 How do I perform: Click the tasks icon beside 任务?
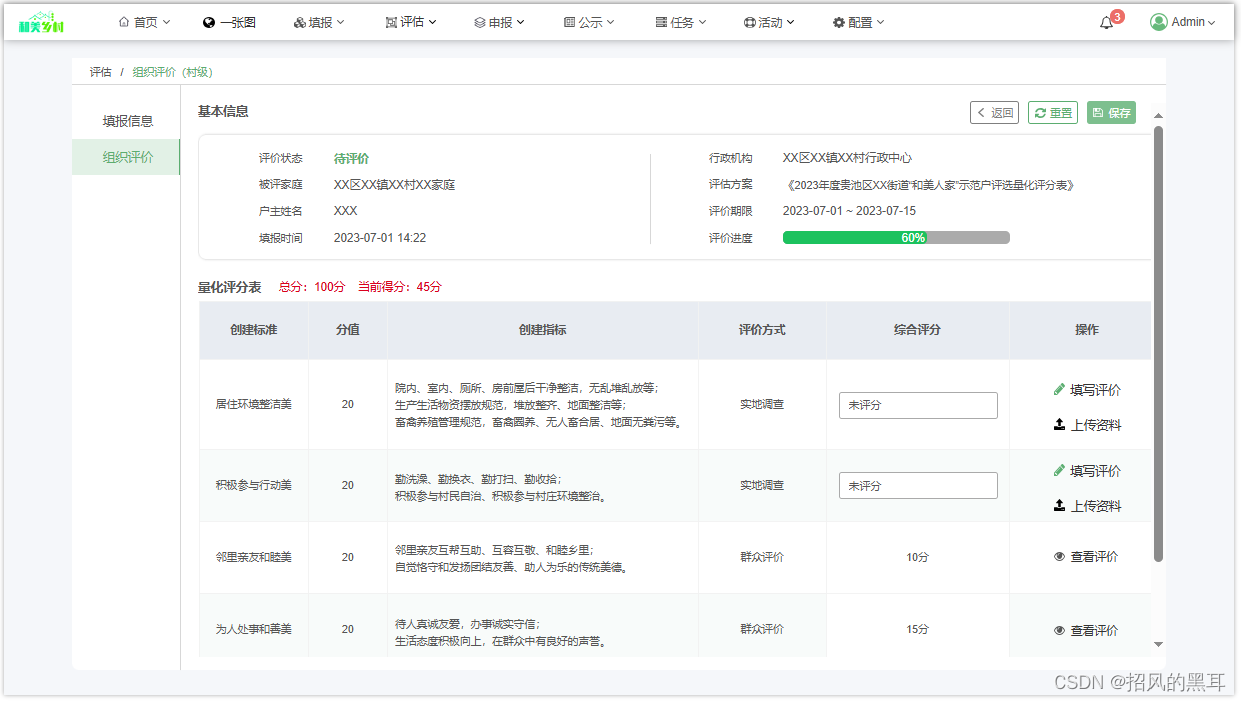tap(662, 22)
